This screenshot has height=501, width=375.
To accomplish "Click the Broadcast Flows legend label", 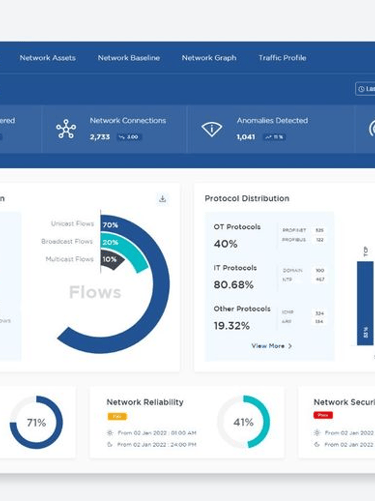I will click(x=67, y=241).
